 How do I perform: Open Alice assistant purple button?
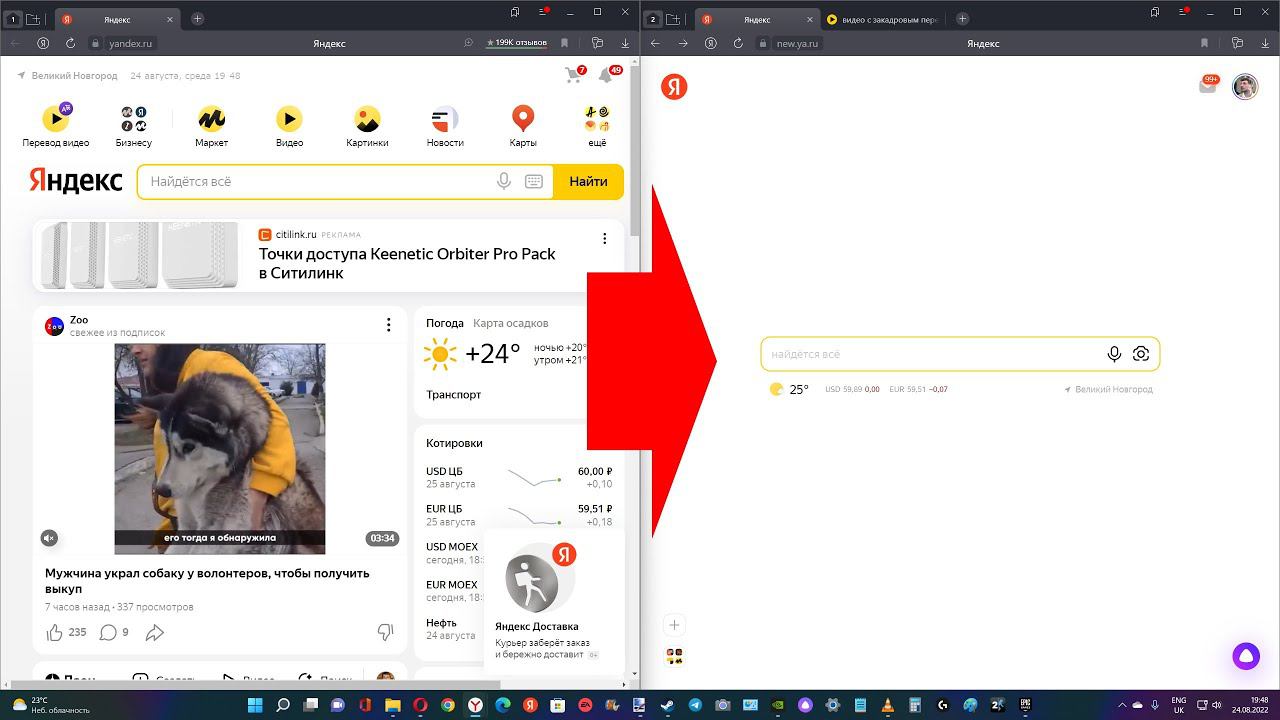tap(1246, 656)
